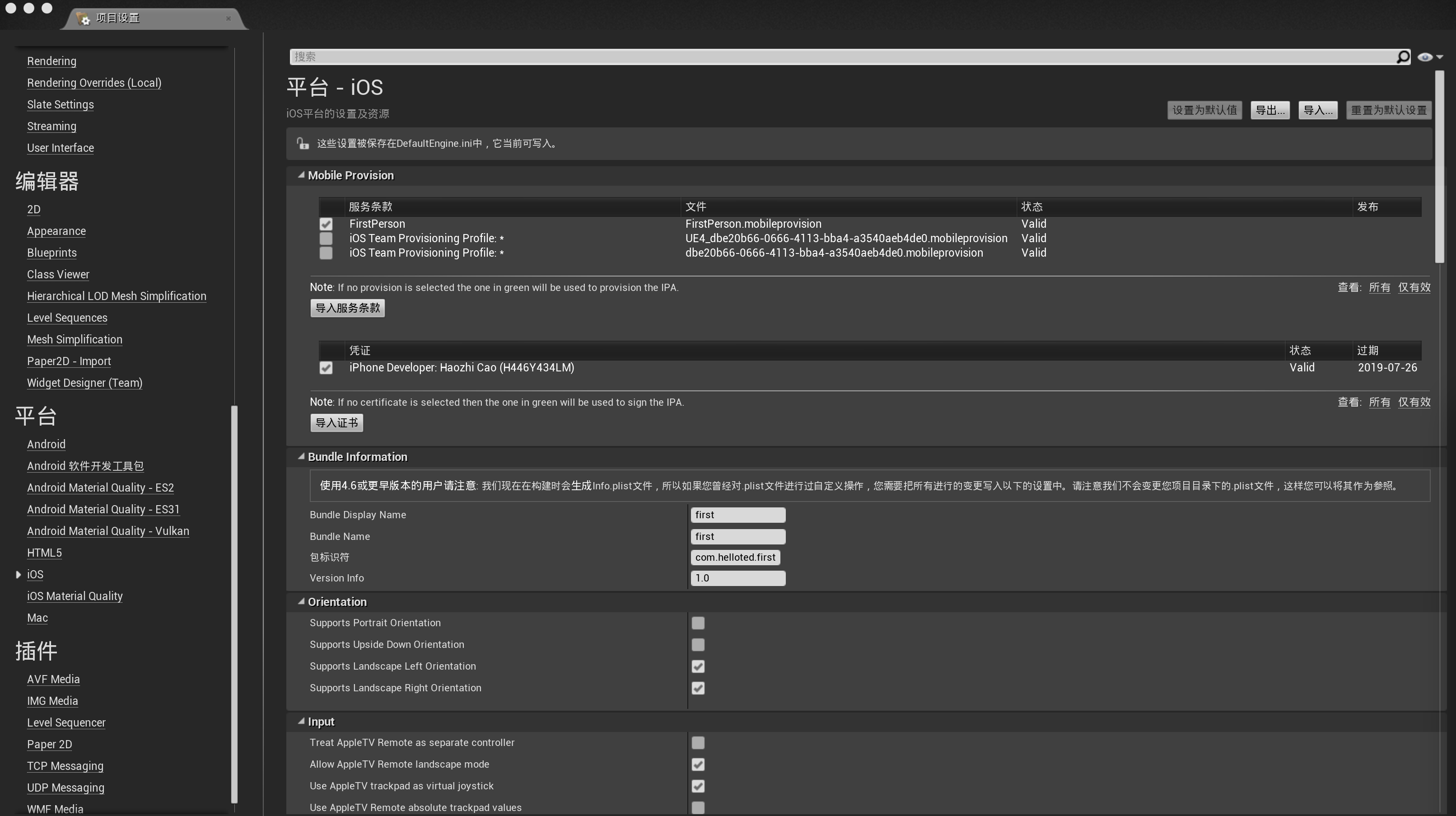Collapse the Orientation section
This screenshot has width=1456, height=816.
tap(301, 602)
